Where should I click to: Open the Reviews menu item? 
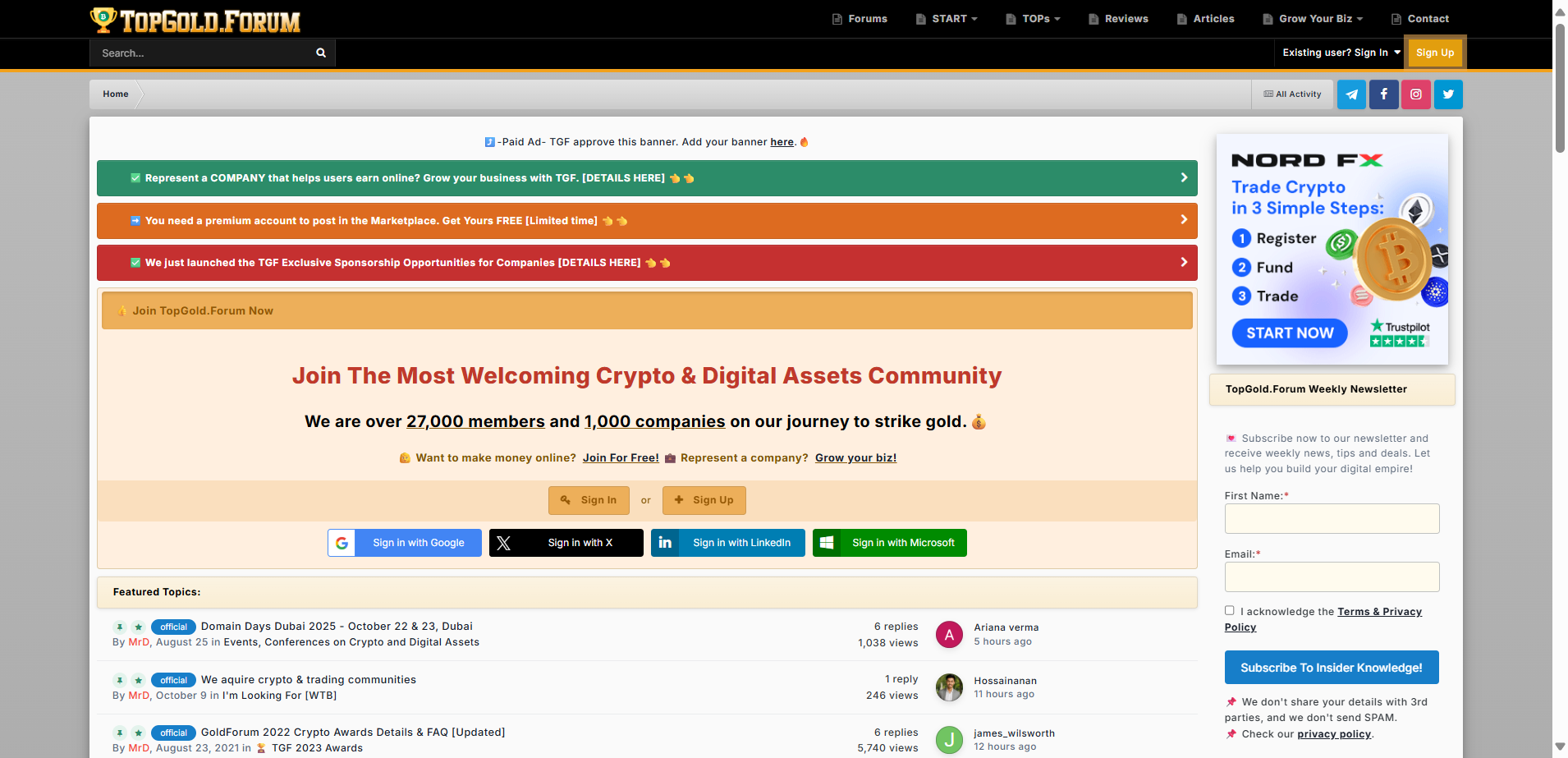1119,19
